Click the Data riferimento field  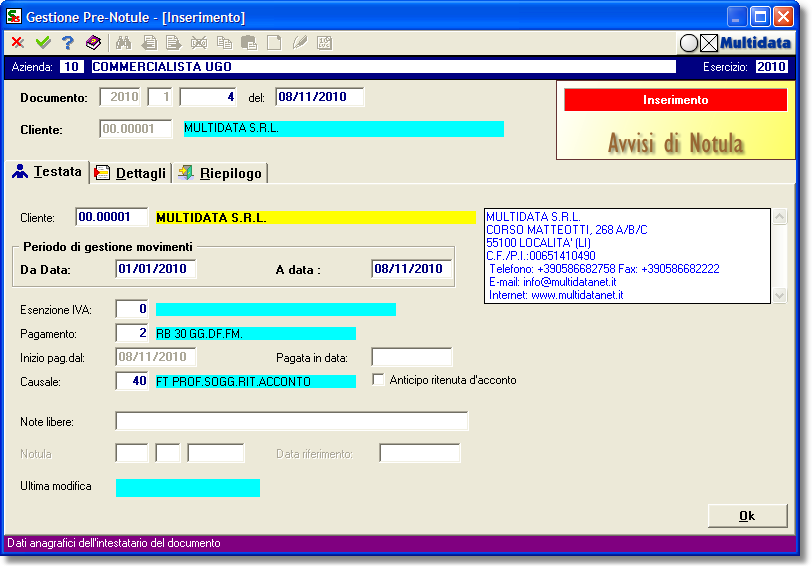[x=419, y=453]
